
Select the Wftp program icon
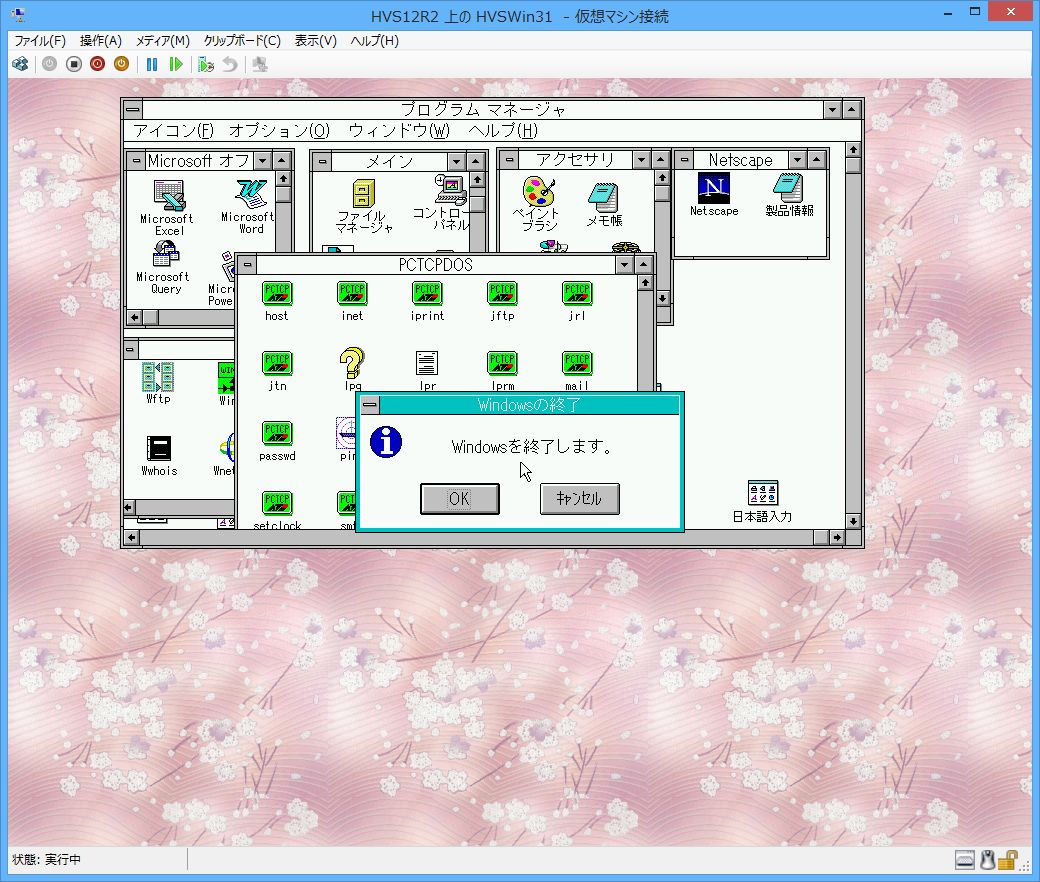[158, 383]
